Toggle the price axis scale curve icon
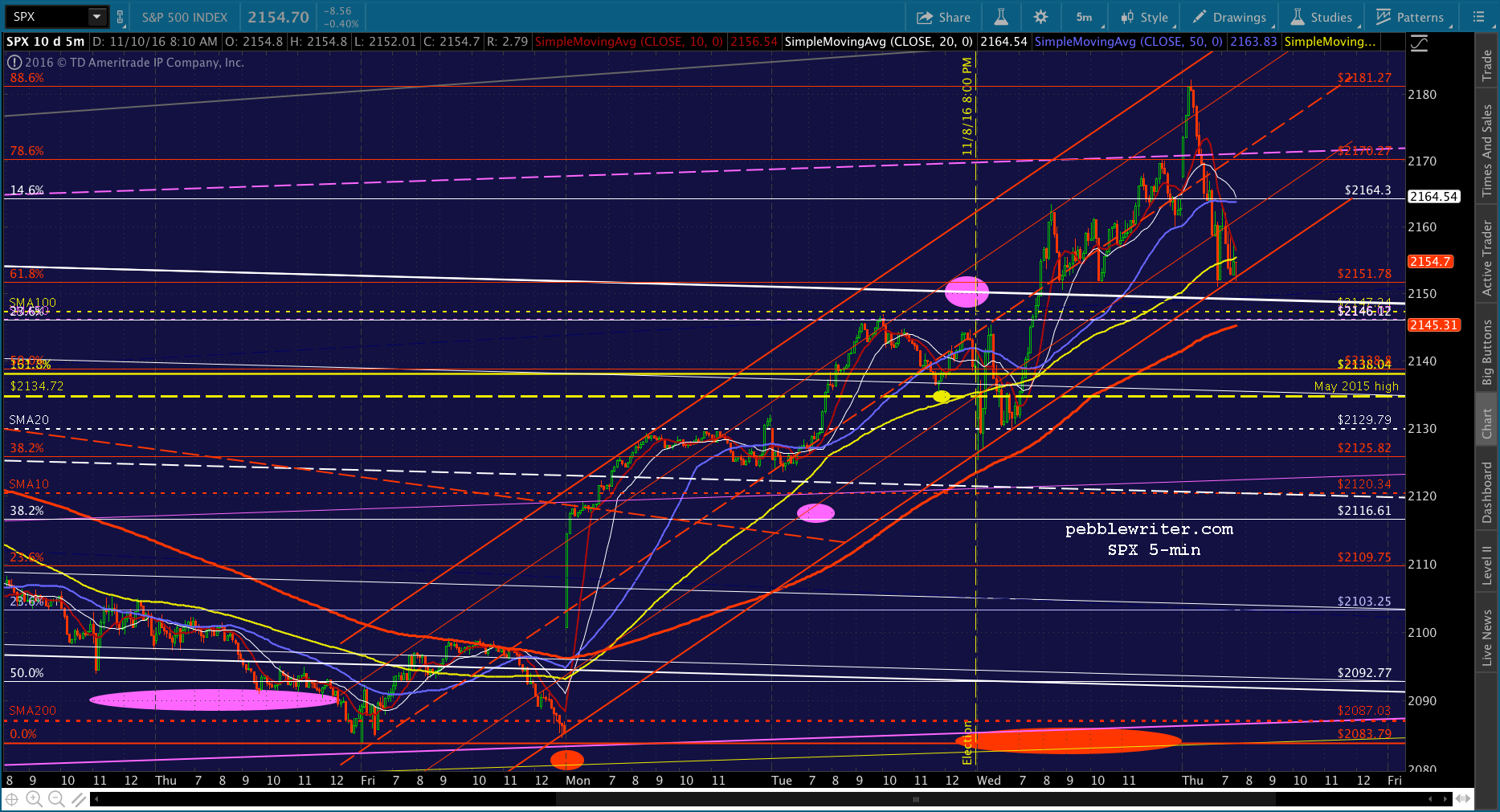Image resolution: width=1500 pixels, height=812 pixels. tap(1420, 43)
